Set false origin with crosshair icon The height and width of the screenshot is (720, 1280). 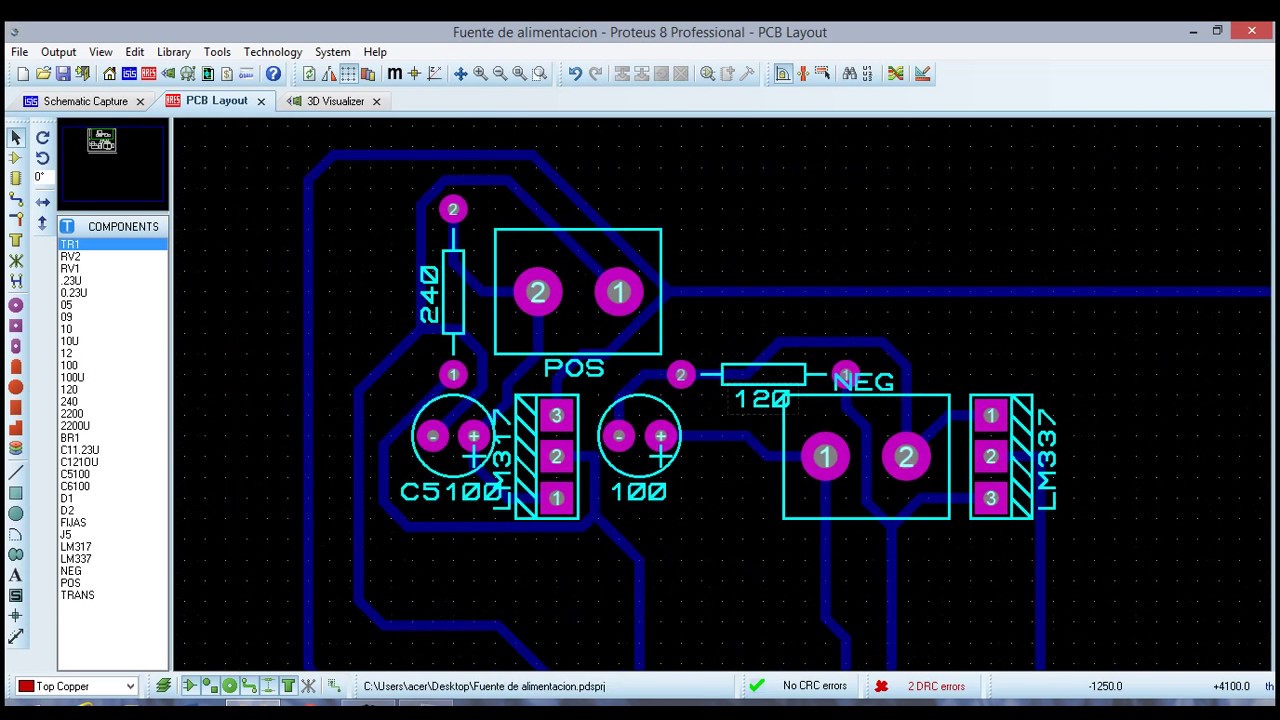414,74
